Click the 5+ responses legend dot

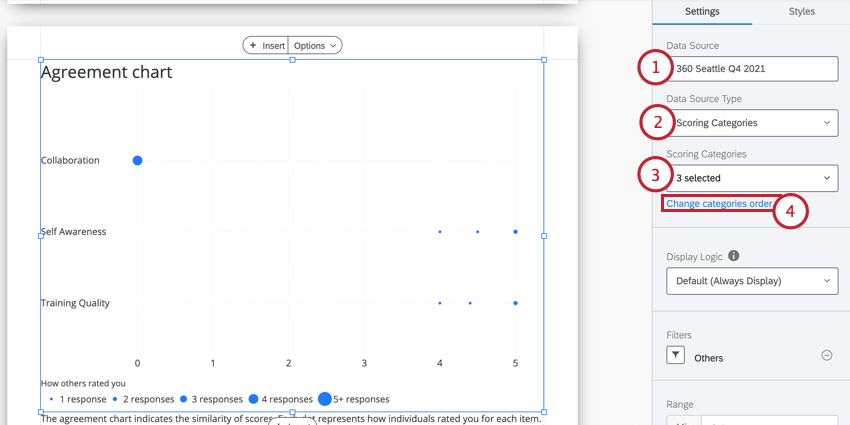coord(324,399)
